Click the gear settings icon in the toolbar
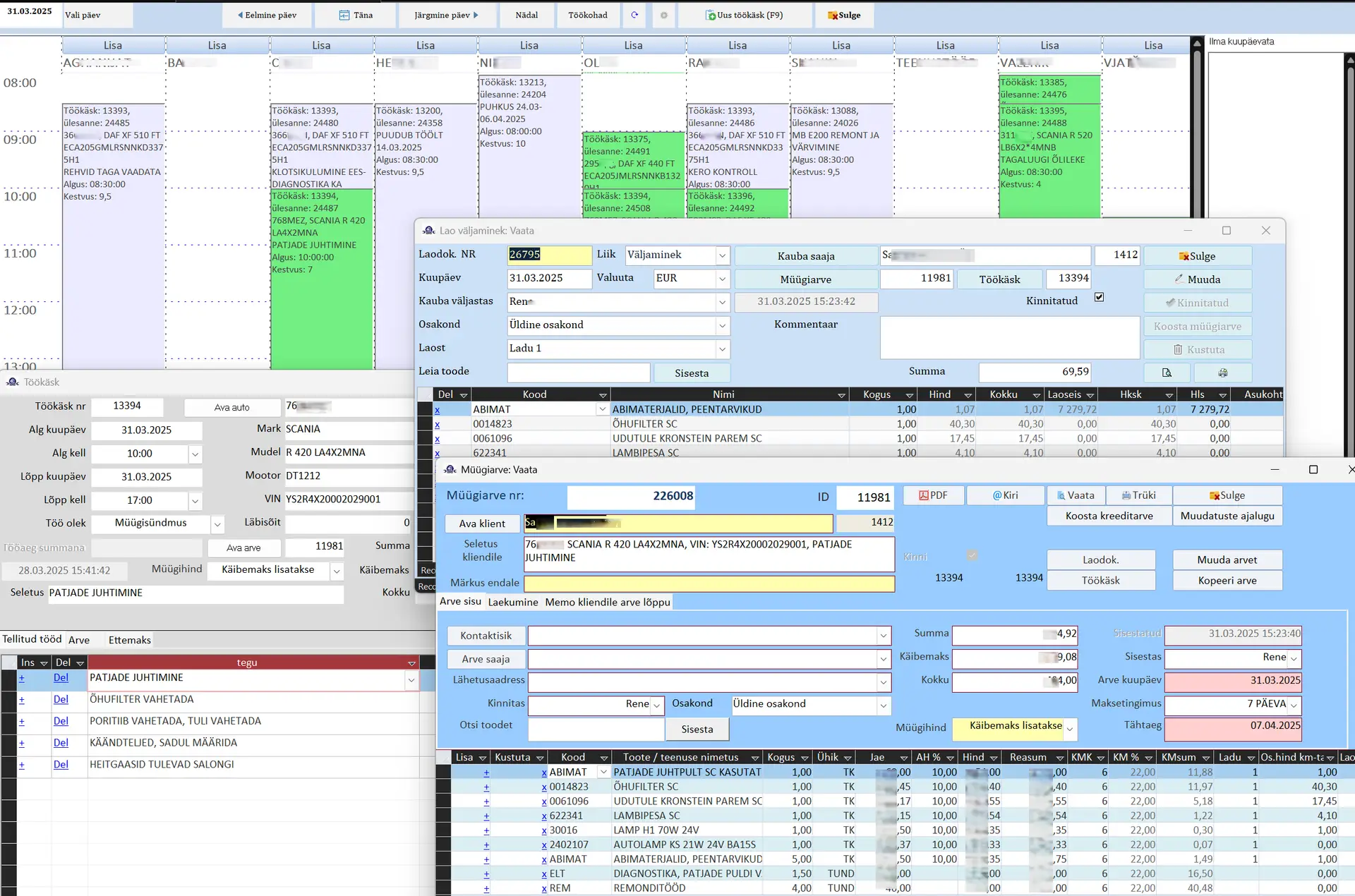This screenshot has width=1355, height=896. (x=663, y=15)
